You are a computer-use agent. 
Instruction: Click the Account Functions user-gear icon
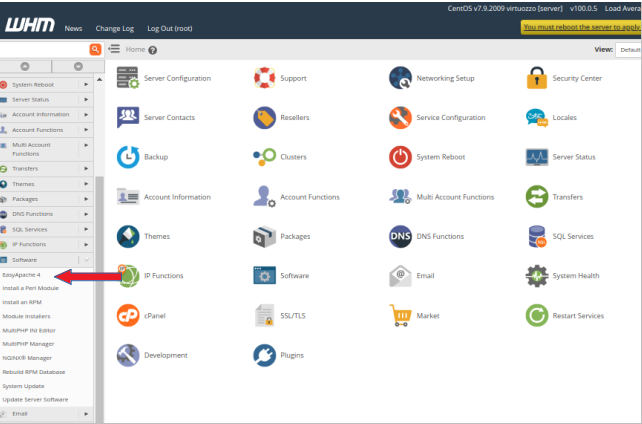[264, 196]
